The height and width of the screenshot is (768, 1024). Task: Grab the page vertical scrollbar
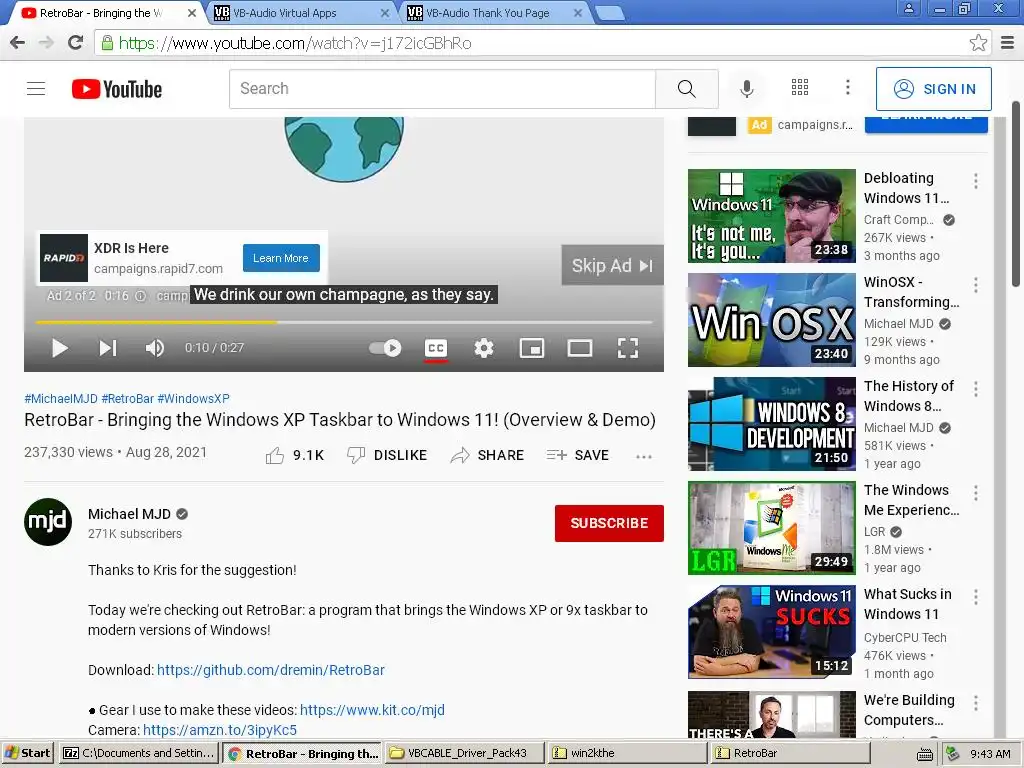[1017, 194]
